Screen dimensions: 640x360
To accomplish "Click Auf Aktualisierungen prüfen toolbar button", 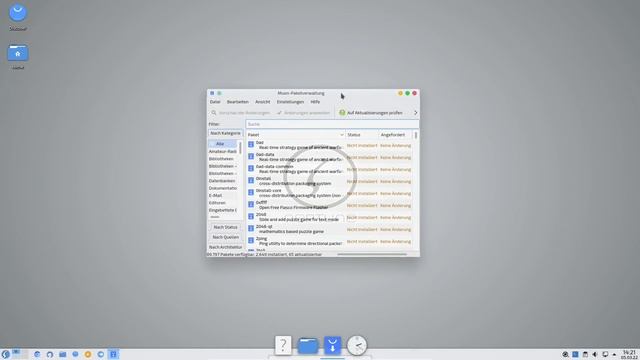I will tap(371, 113).
